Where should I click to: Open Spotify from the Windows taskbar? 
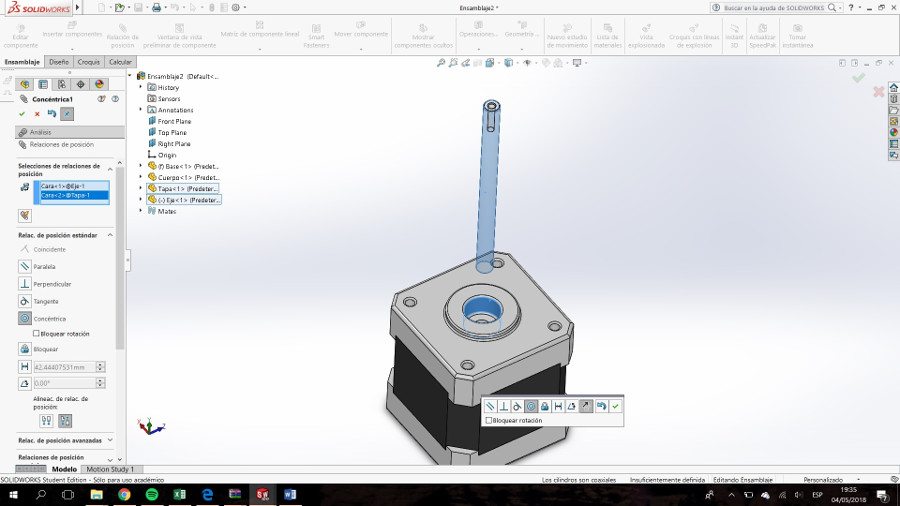[152, 495]
